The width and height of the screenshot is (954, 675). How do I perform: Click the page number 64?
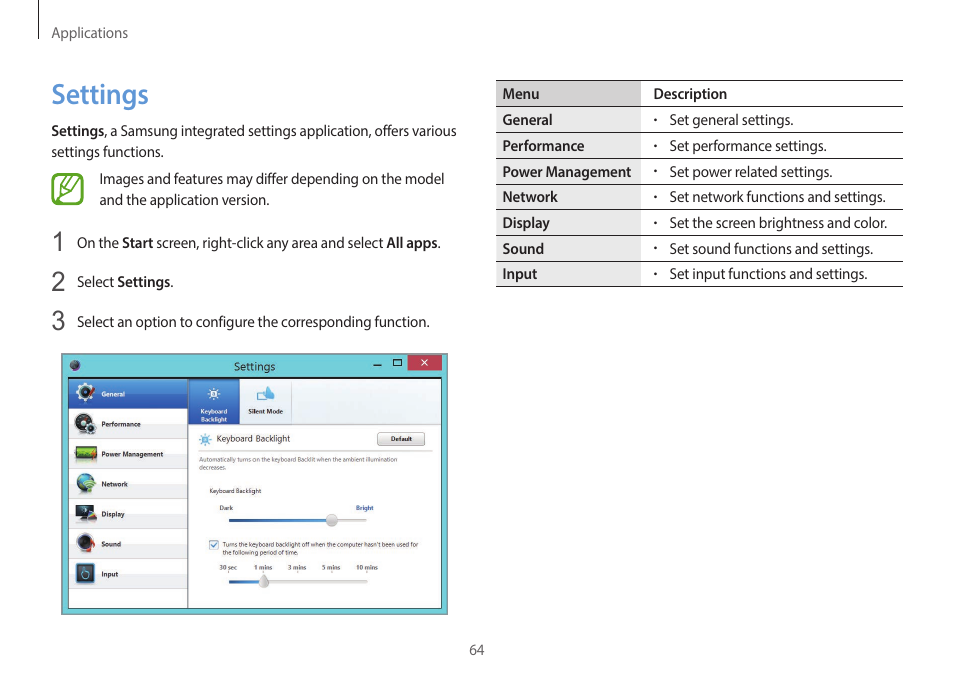[x=476, y=650]
